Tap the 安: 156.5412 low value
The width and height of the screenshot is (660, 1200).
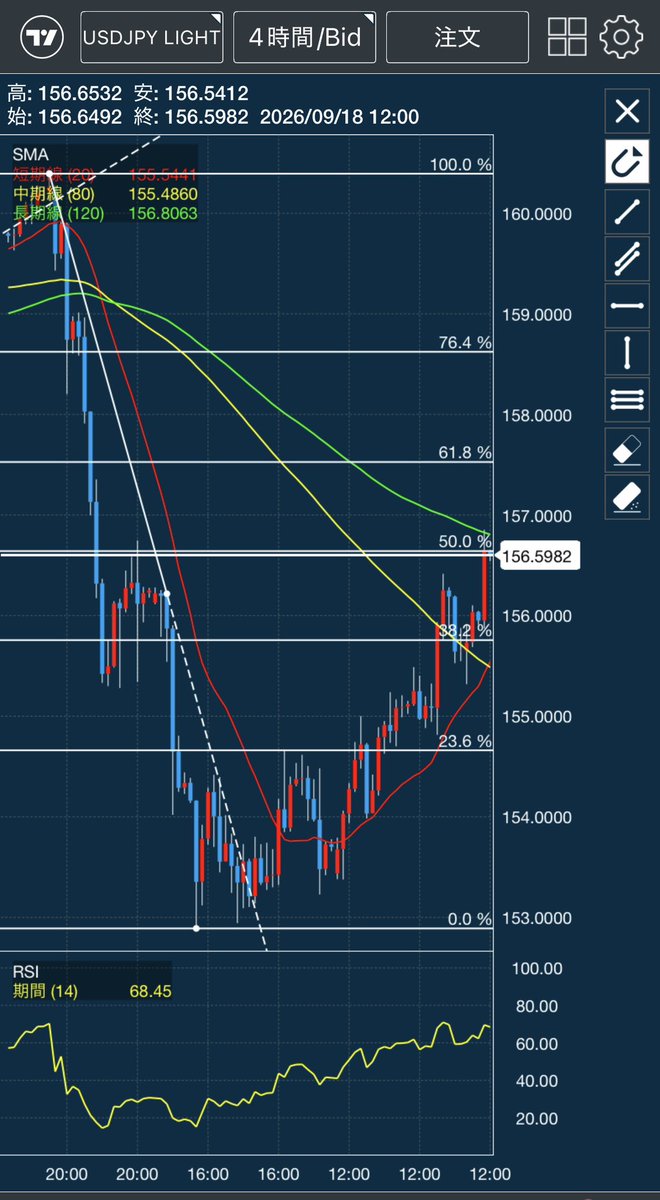tap(192, 93)
